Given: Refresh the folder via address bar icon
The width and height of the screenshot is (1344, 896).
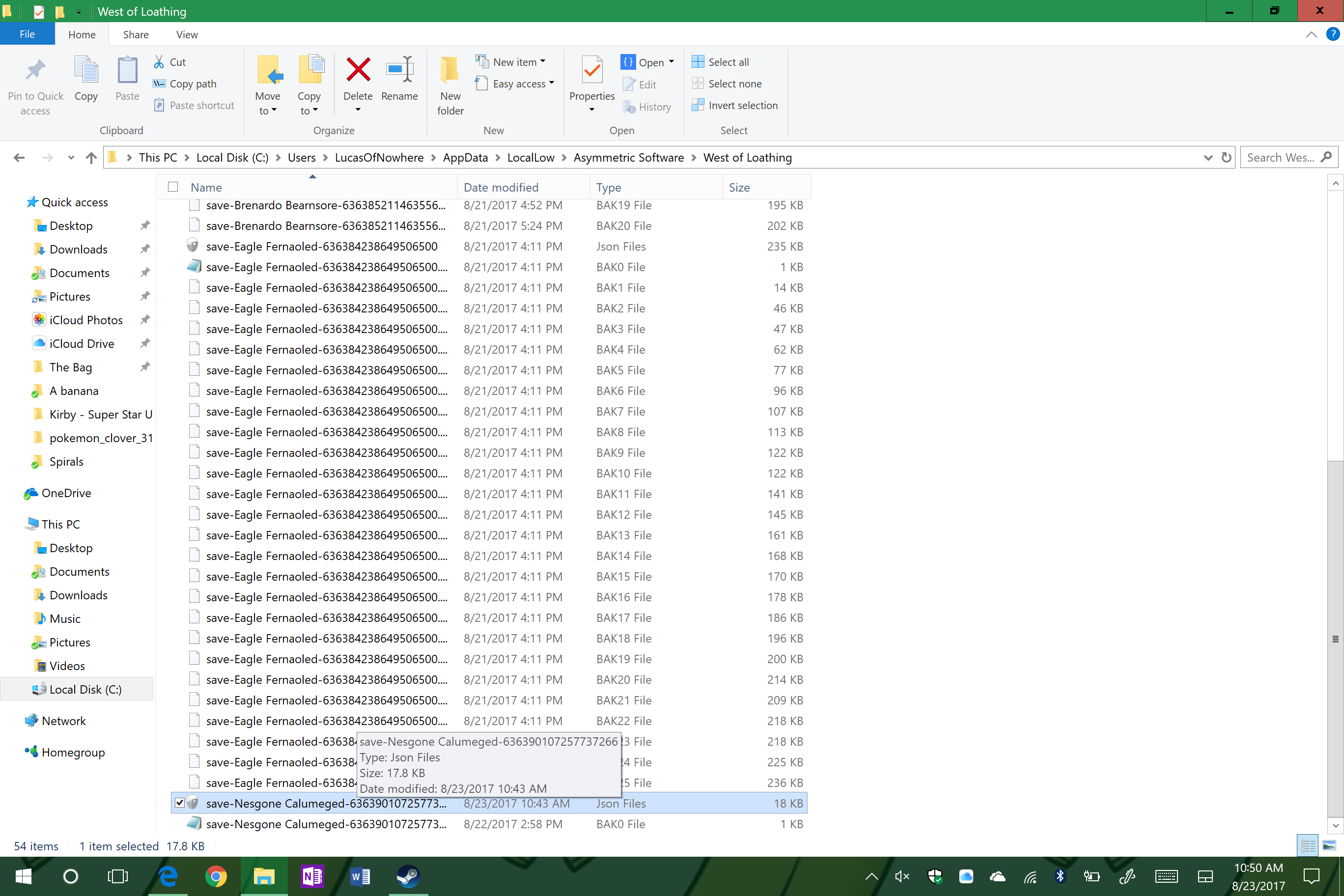Looking at the screenshot, I should (x=1226, y=158).
